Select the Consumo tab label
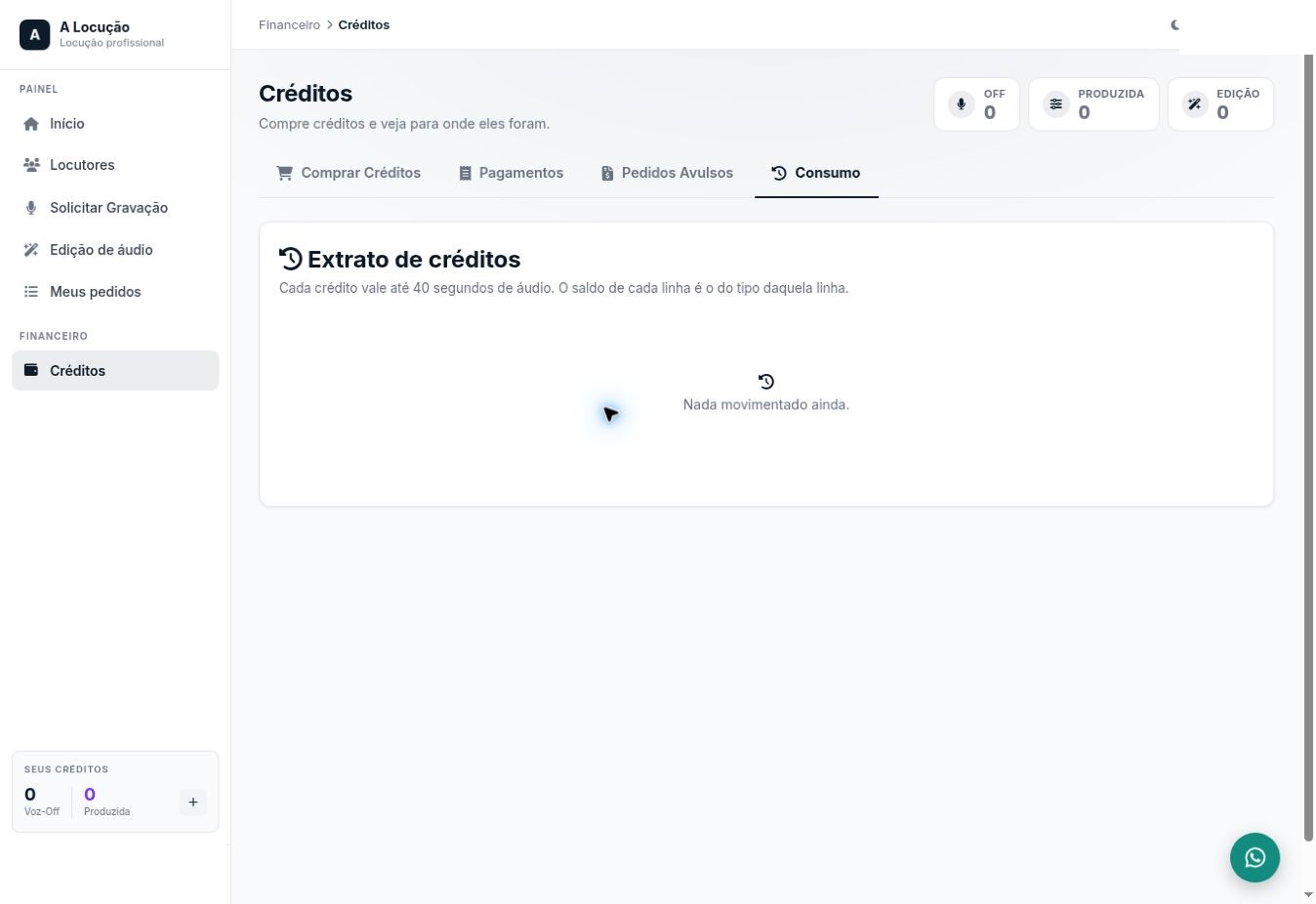The image size is (1316, 904). [827, 173]
